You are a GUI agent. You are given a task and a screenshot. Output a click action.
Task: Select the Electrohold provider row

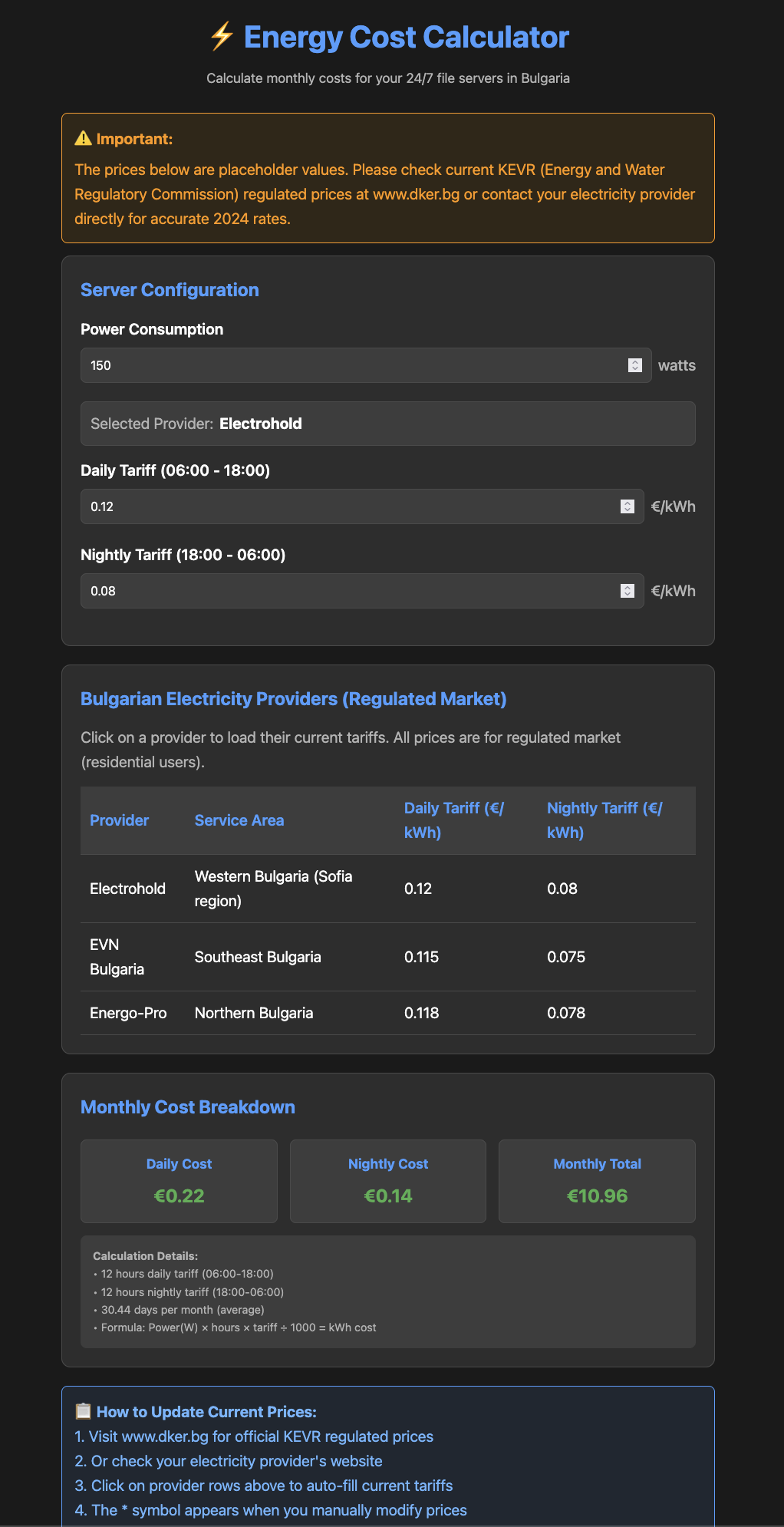tap(387, 889)
